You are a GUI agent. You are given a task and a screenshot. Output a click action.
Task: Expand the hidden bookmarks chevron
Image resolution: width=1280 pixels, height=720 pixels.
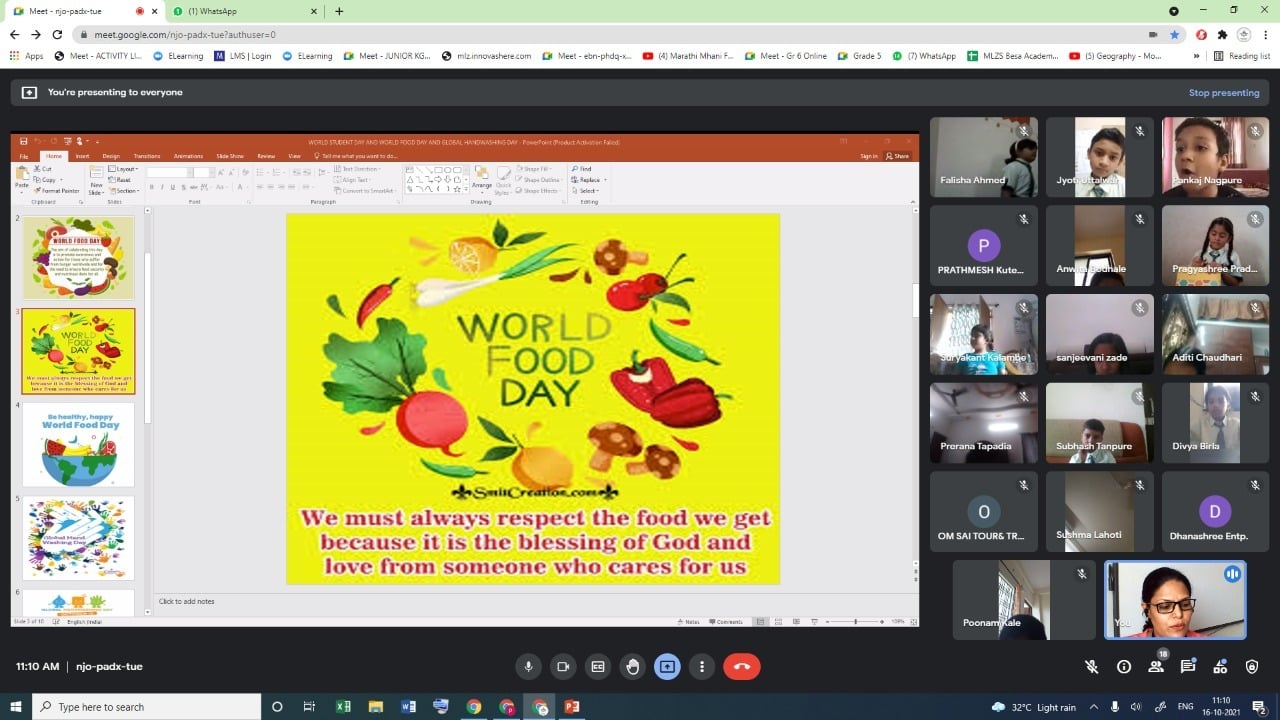click(x=1196, y=56)
